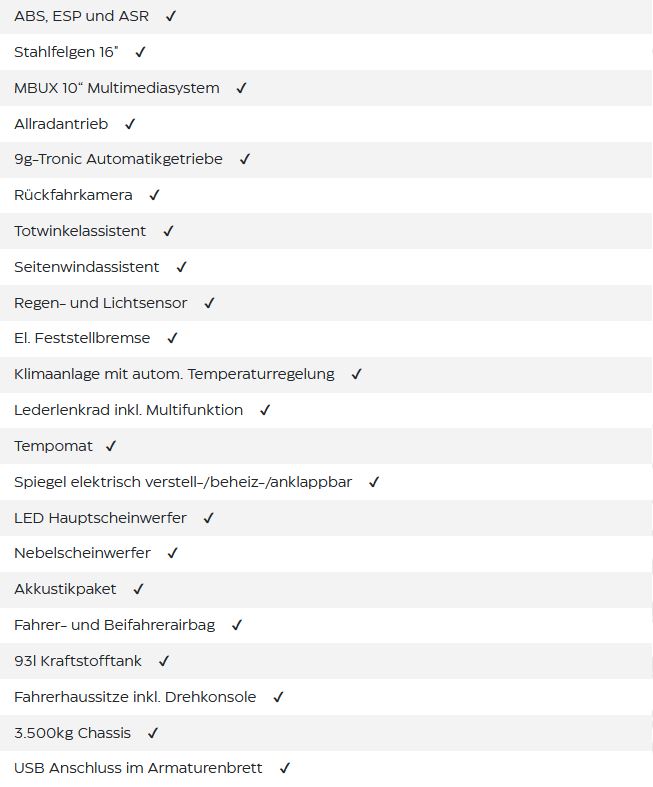Click the checkmark beside Totwinkelassistent
The image size is (653, 787).
pyautogui.click(x=168, y=231)
